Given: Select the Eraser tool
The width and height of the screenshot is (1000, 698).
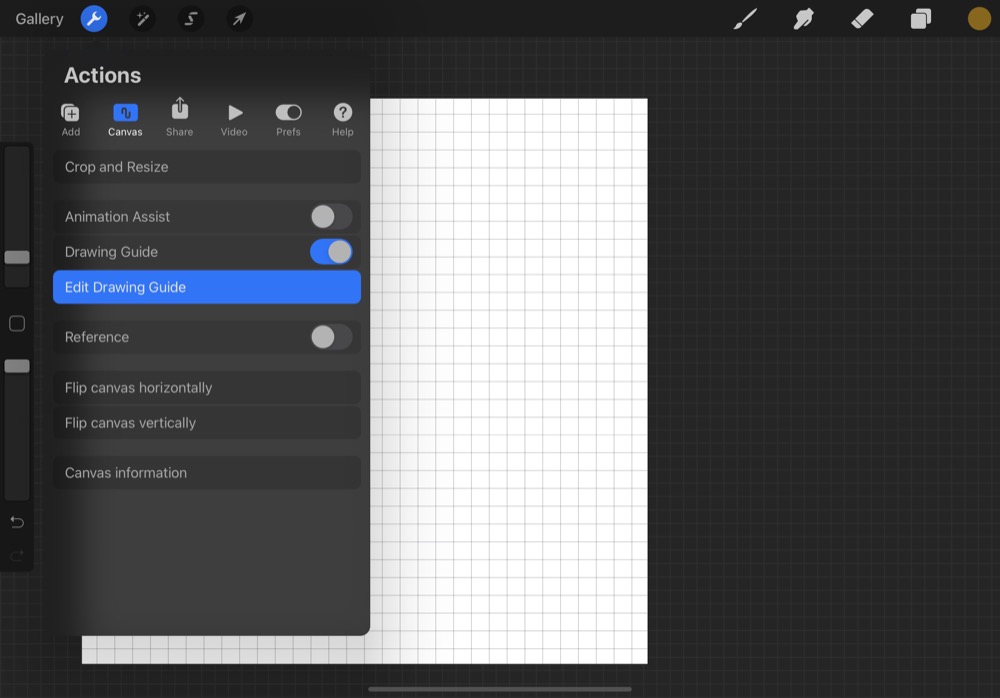Looking at the screenshot, I should pyautogui.click(x=862, y=19).
